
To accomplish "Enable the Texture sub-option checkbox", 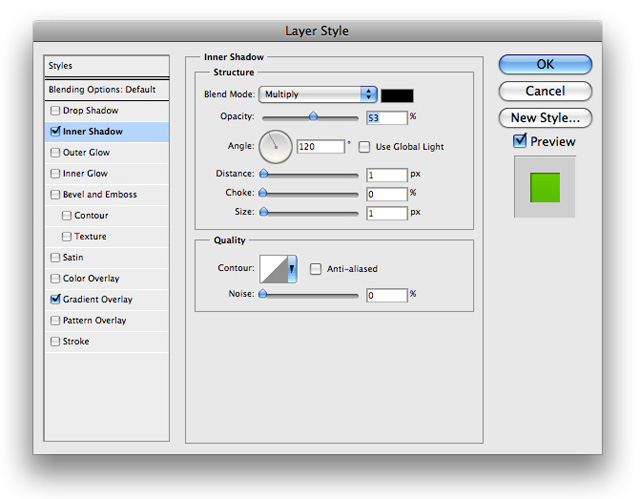I will (66, 237).
